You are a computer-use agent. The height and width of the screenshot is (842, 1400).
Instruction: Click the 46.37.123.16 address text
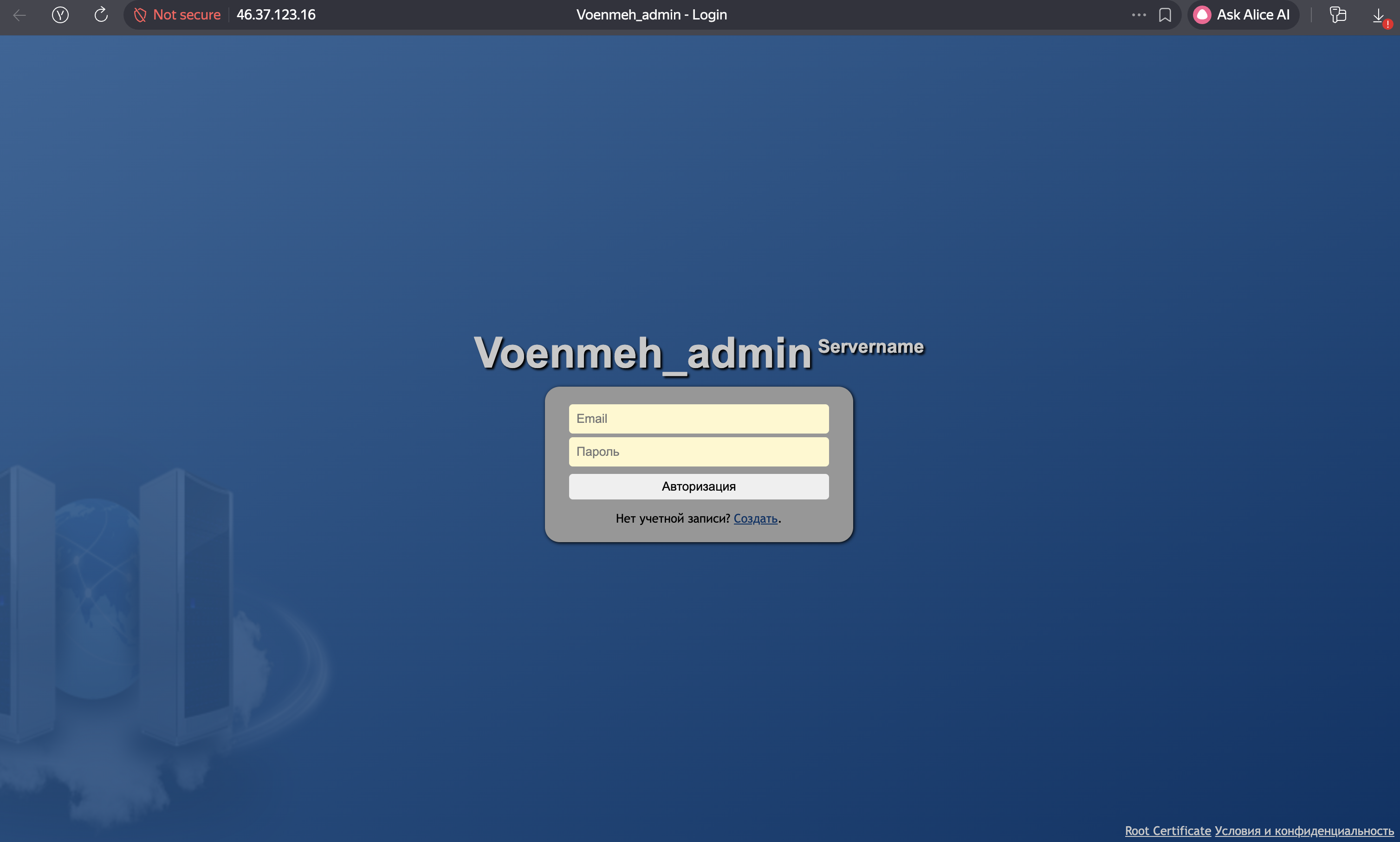tap(276, 15)
